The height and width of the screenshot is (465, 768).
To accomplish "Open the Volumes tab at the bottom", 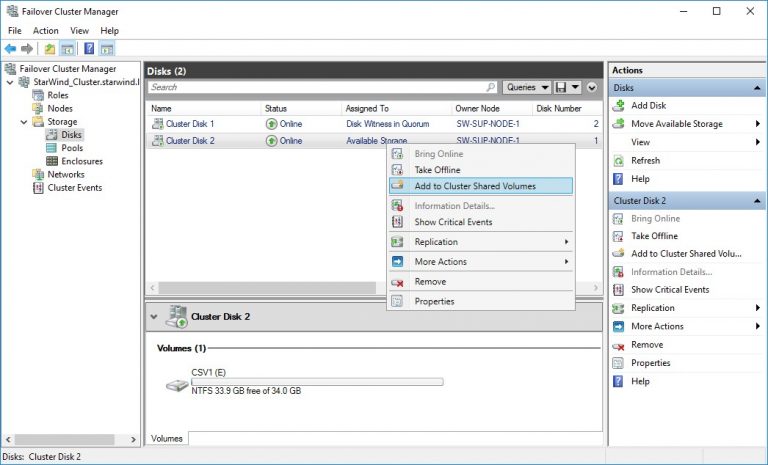I will coord(167,438).
